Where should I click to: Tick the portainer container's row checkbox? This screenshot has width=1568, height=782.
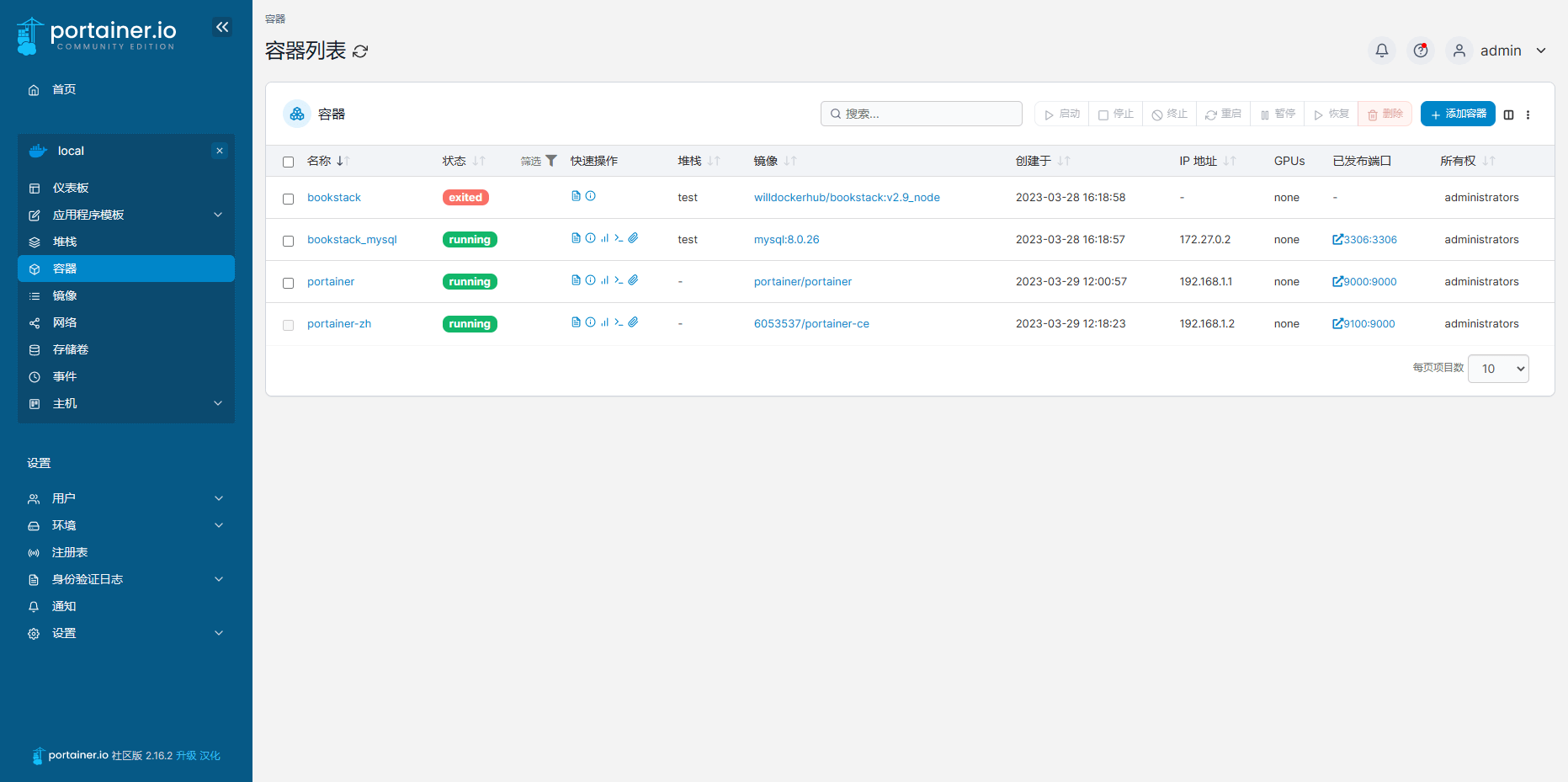pyautogui.click(x=288, y=283)
